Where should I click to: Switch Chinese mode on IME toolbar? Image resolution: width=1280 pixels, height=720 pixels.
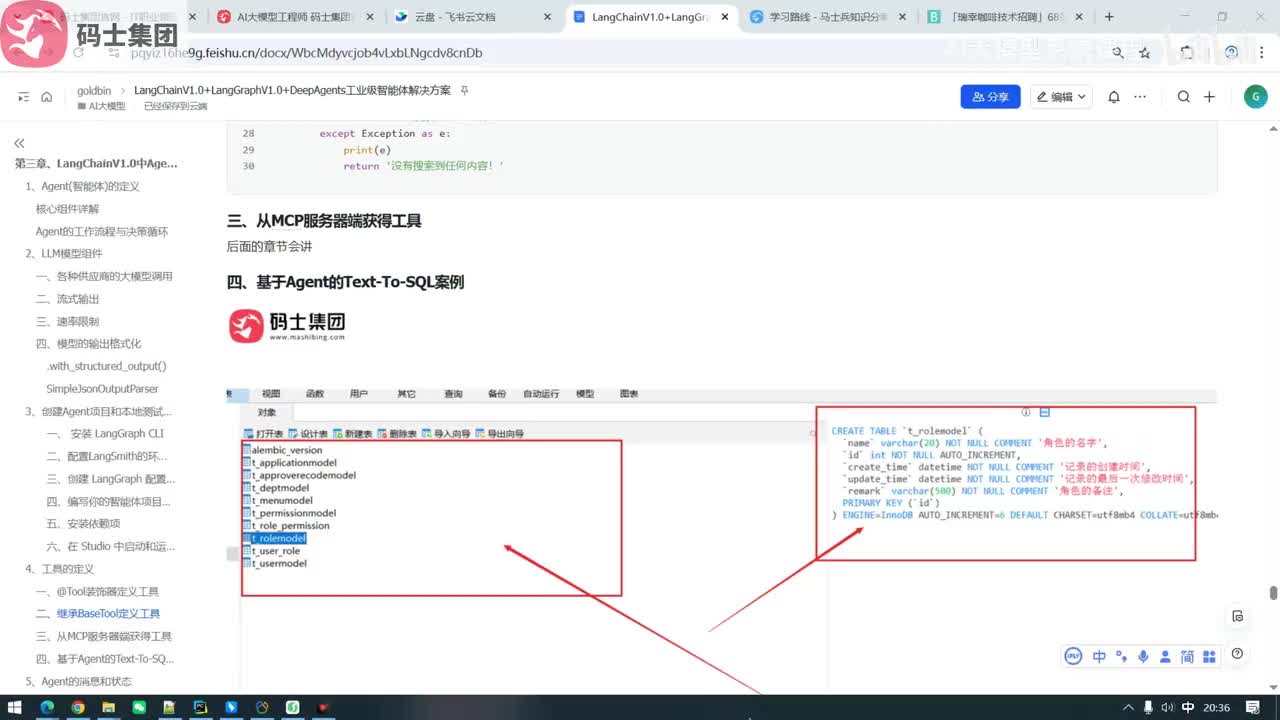[x=1099, y=656]
